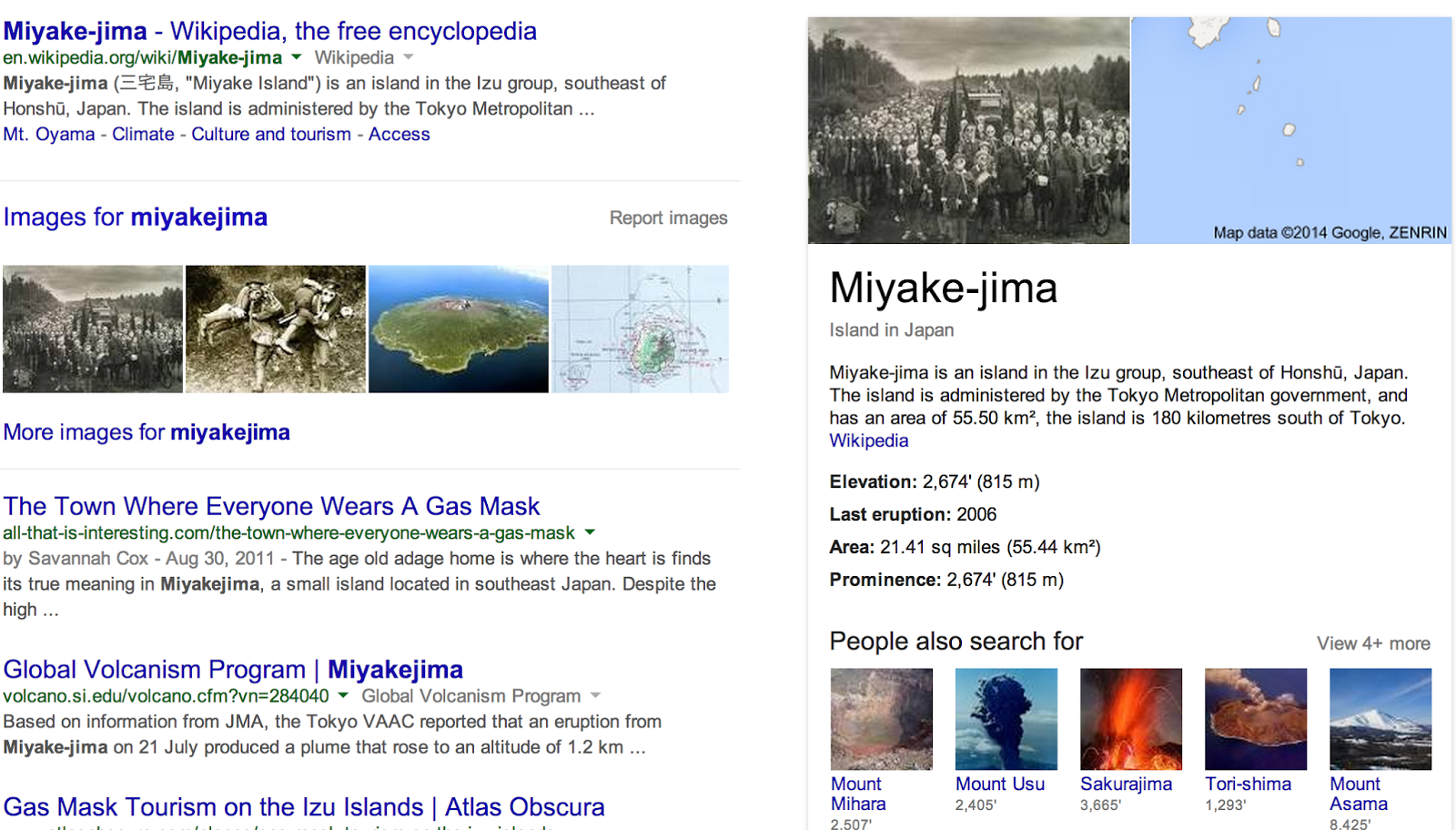This screenshot has height=830, width=1456.
Task: Open the Miyake-jima Wikipedia search result
Action: click(269, 30)
